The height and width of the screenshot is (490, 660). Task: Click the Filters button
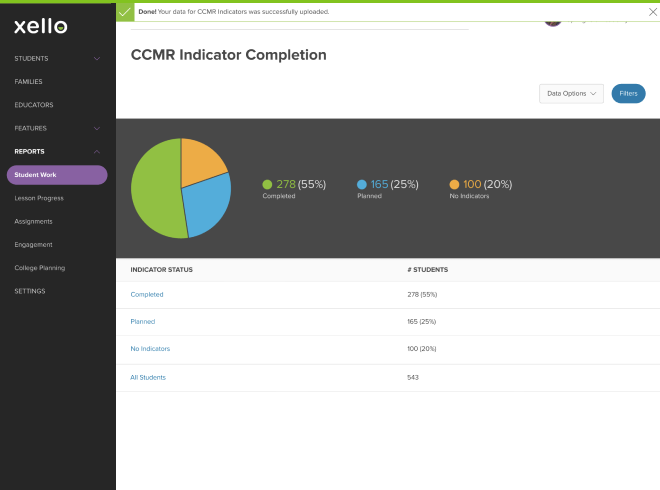click(x=628, y=94)
